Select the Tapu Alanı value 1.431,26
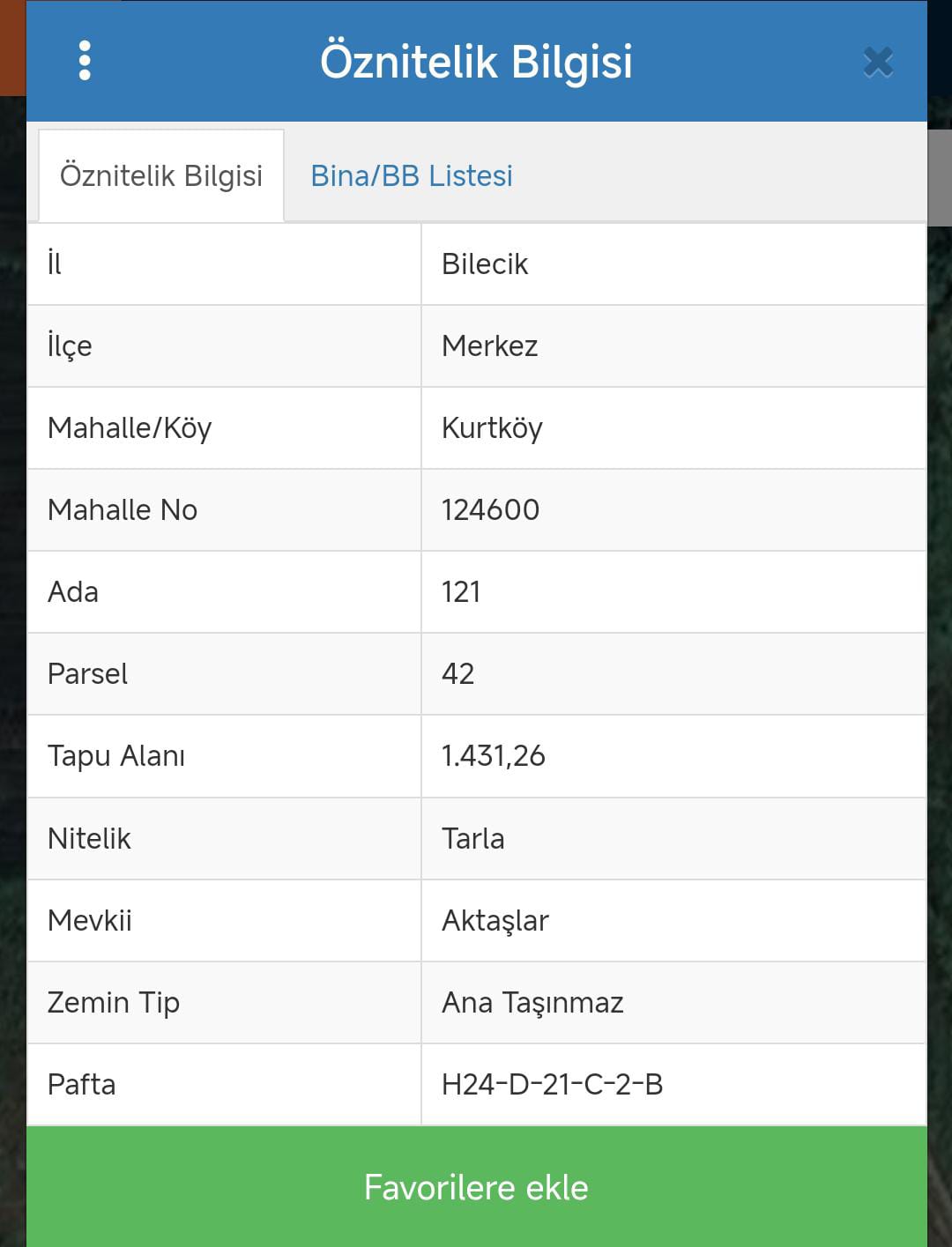Screen dimensions: 952x1247 coord(494,756)
